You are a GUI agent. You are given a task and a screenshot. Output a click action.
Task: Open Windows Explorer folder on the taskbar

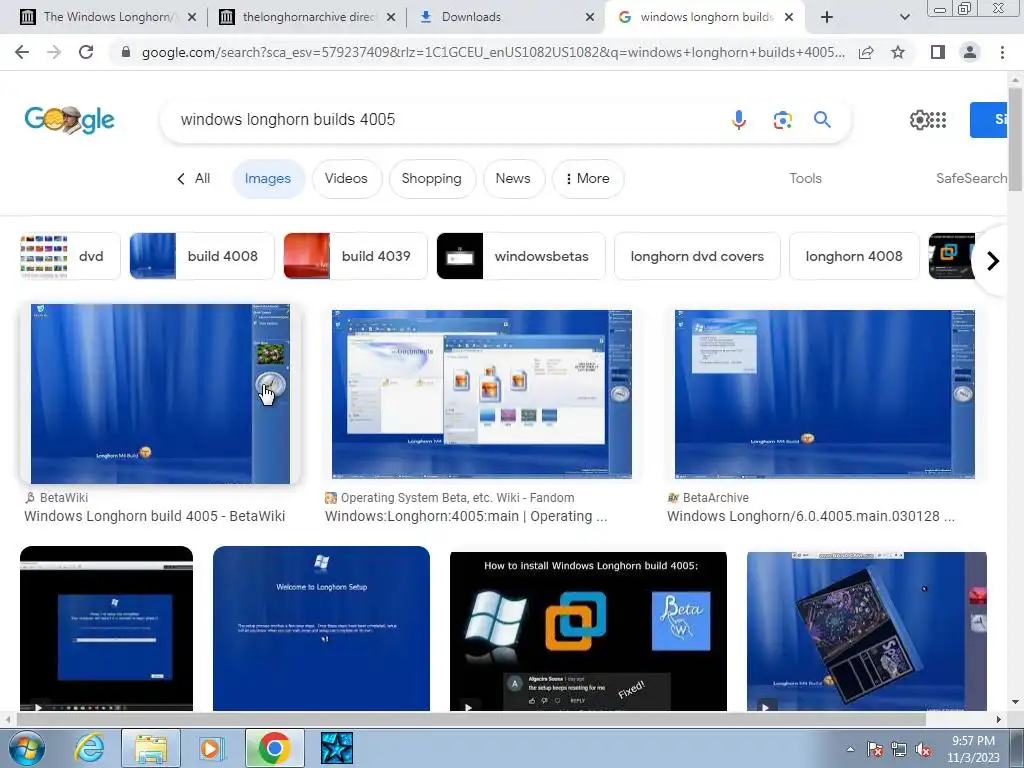pyautogui.click(x=151, y=748)
